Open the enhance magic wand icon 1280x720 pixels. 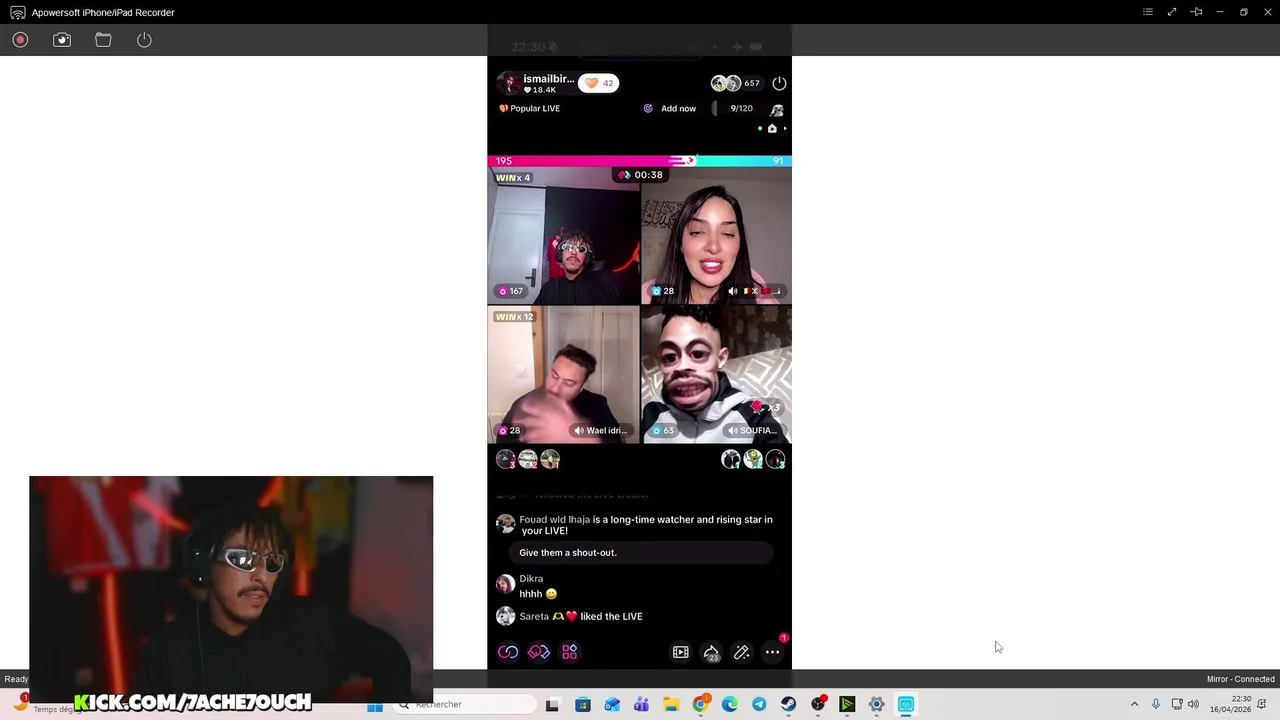[x=742, y=652]
